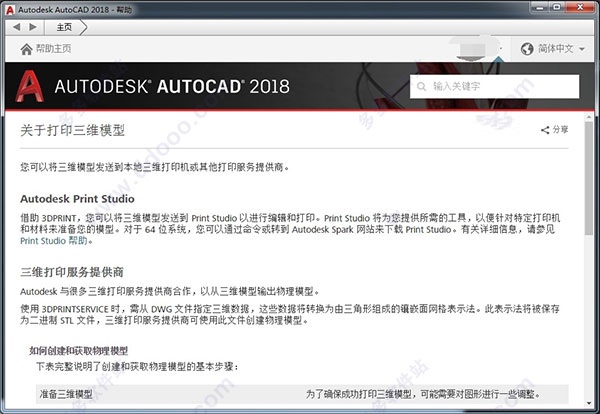The width and height of the screenshot is (600, 414).
Task: Expand the 简体中文 language dropdown
Action: (x=582, y=49)
